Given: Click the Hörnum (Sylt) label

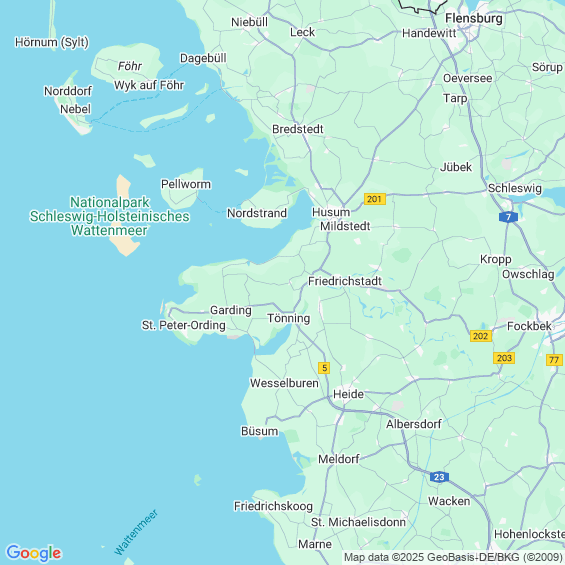Looking at the screenshot, I should pos(52,42).
